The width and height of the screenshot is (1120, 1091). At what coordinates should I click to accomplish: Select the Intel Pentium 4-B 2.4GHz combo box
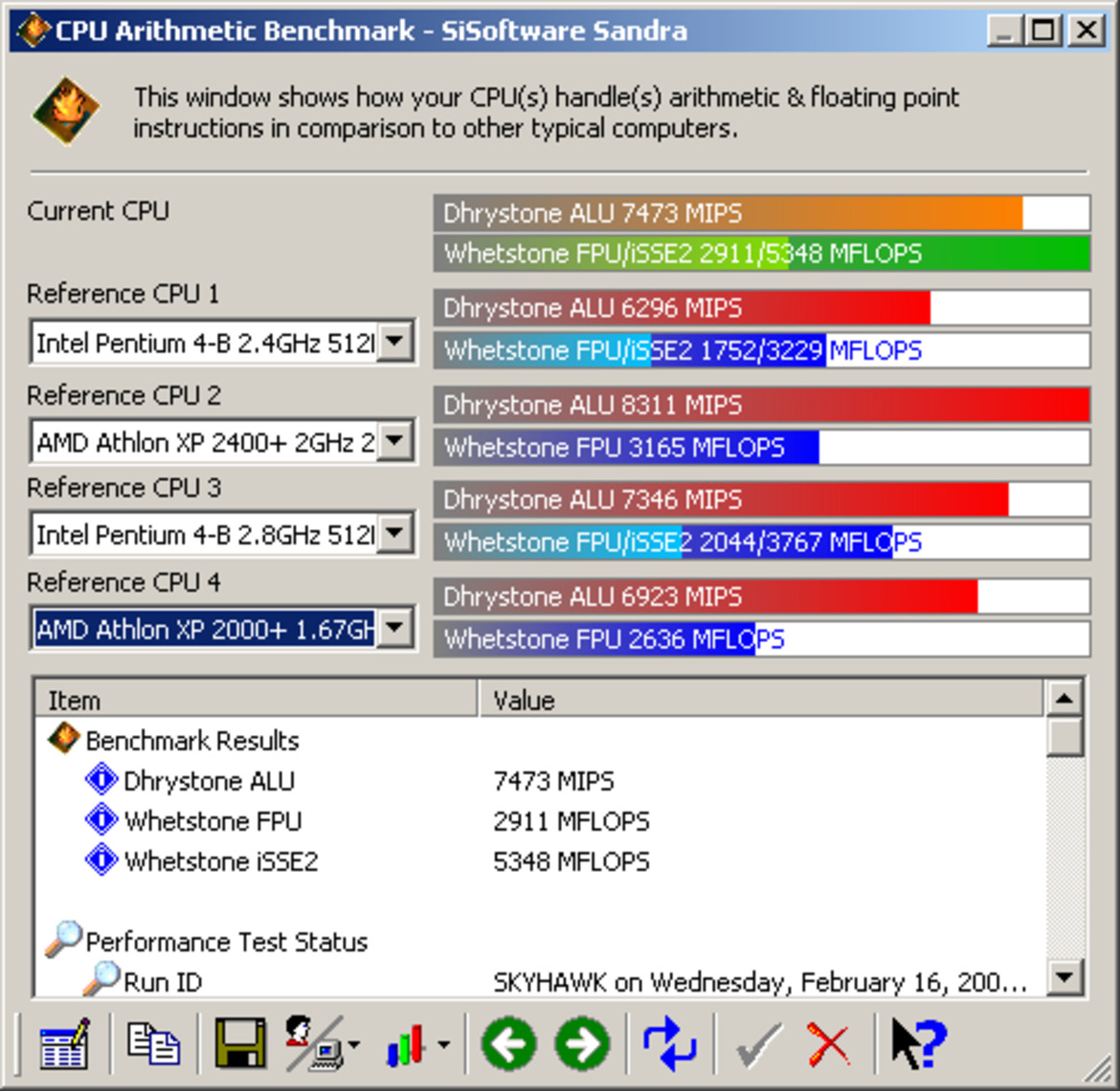click(x=223, y=343)
